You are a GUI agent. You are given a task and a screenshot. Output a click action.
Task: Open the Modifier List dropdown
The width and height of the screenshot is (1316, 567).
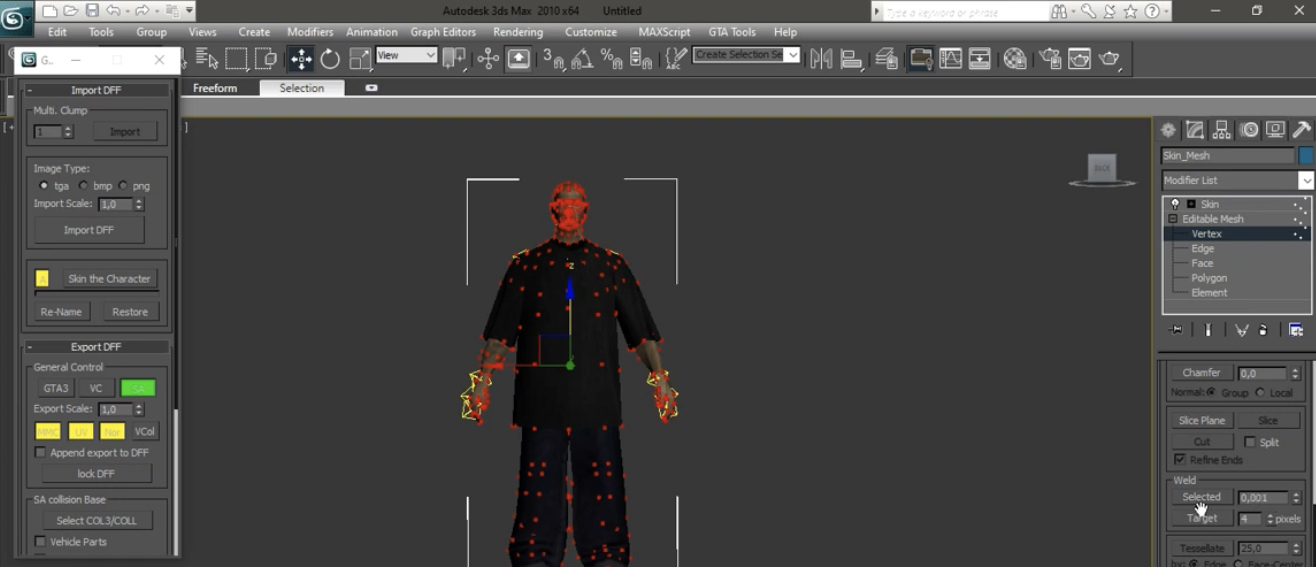[1306, 181]
